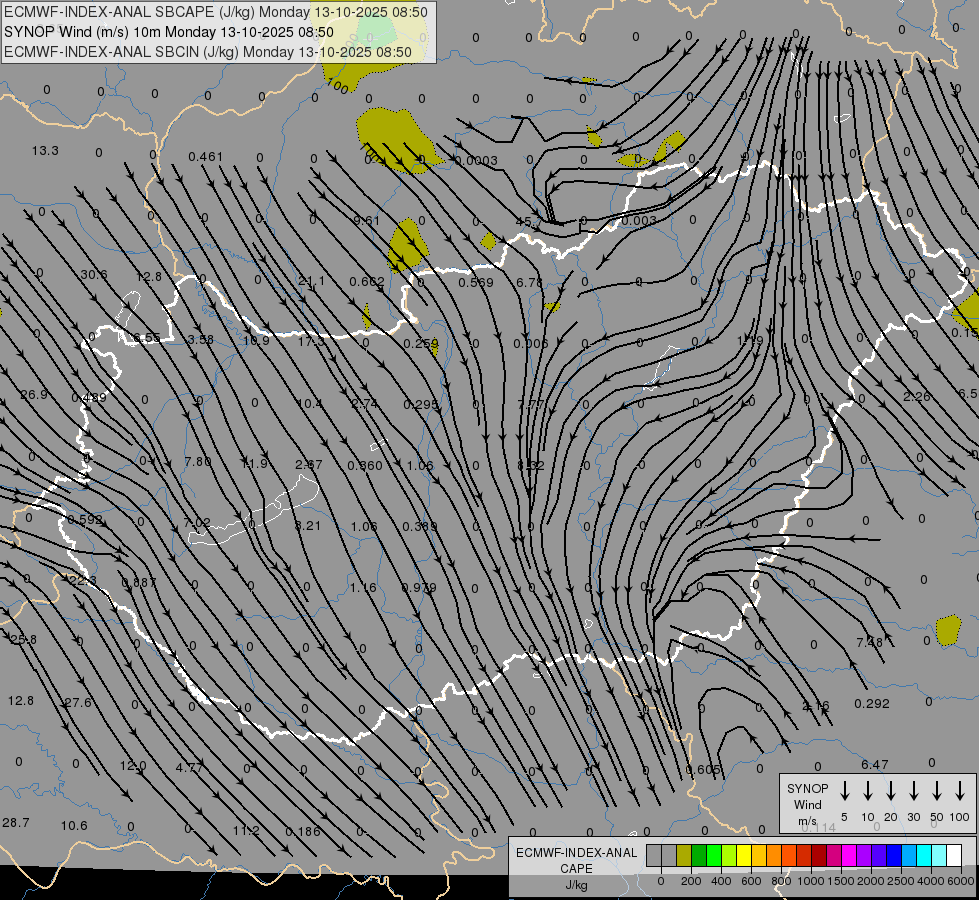Click the 10 m/s wind arrow in legend
The image size is (979, 900).
868,790
